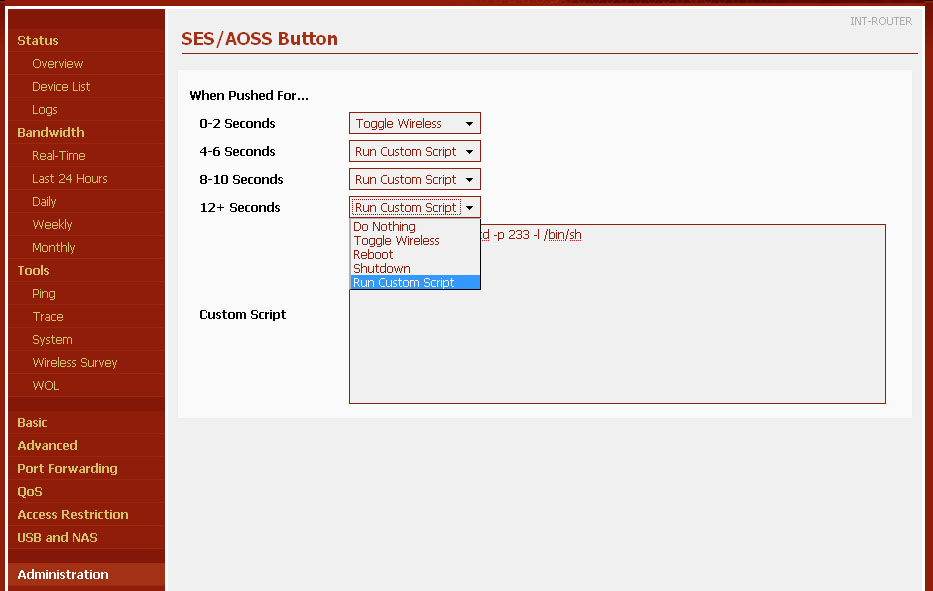Open the USB and NAS section
933x591 pixels.
pos(57,538)
